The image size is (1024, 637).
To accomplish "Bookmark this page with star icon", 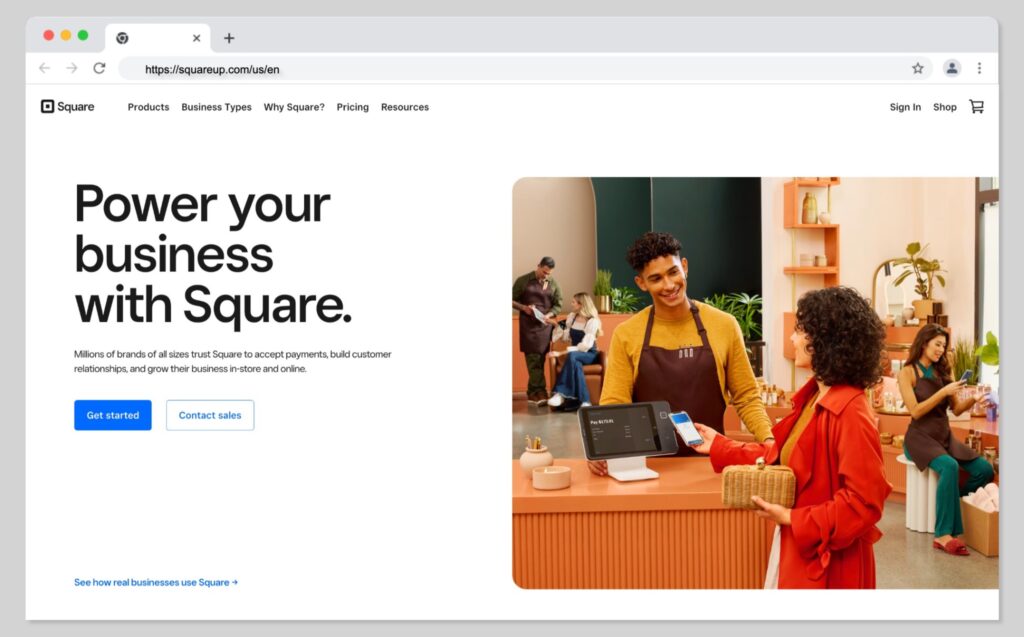I will point(917,68).
